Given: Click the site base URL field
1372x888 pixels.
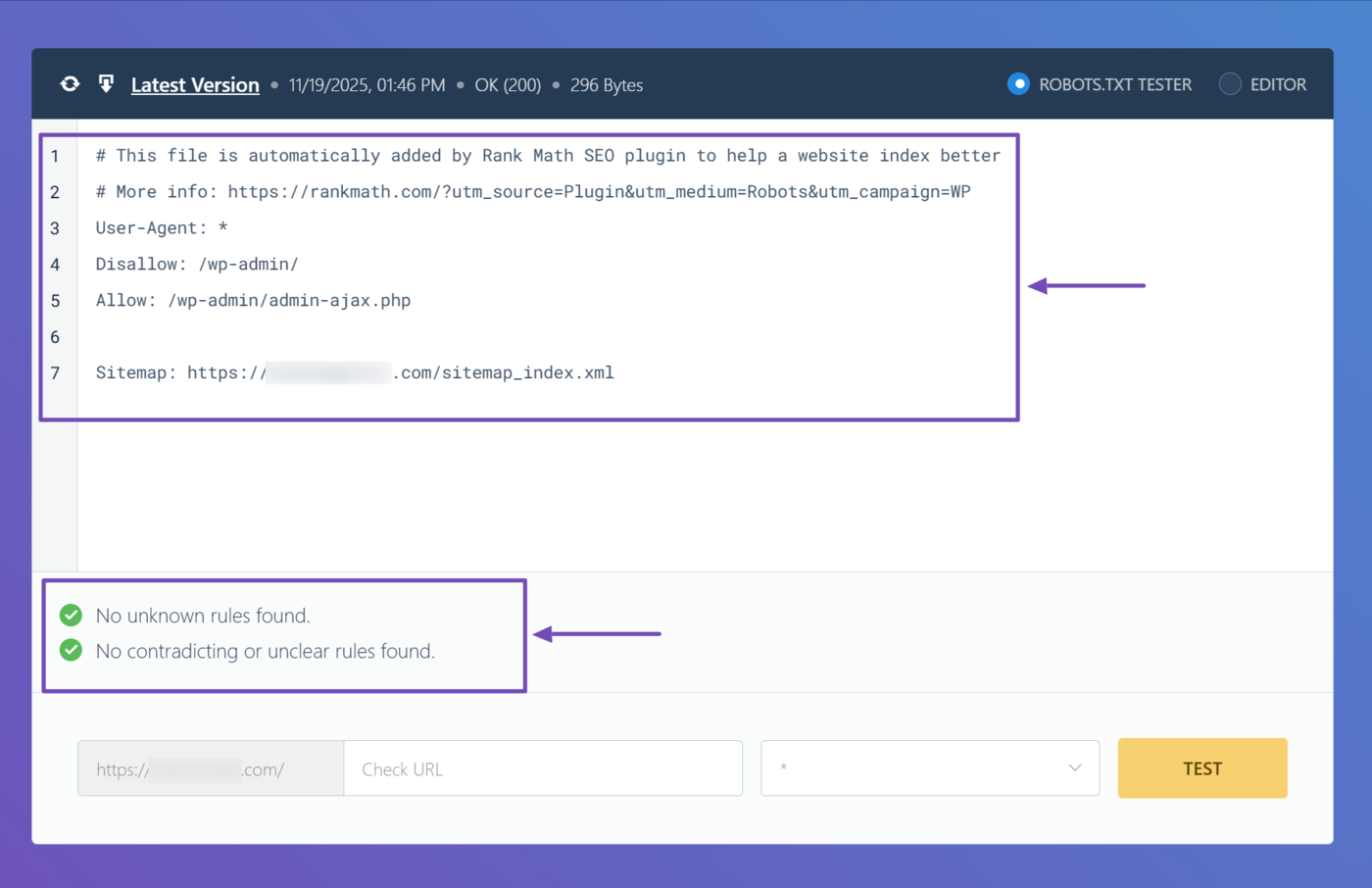Looking at the screenshot, I should pyautogui.click(x=209, y=768).
